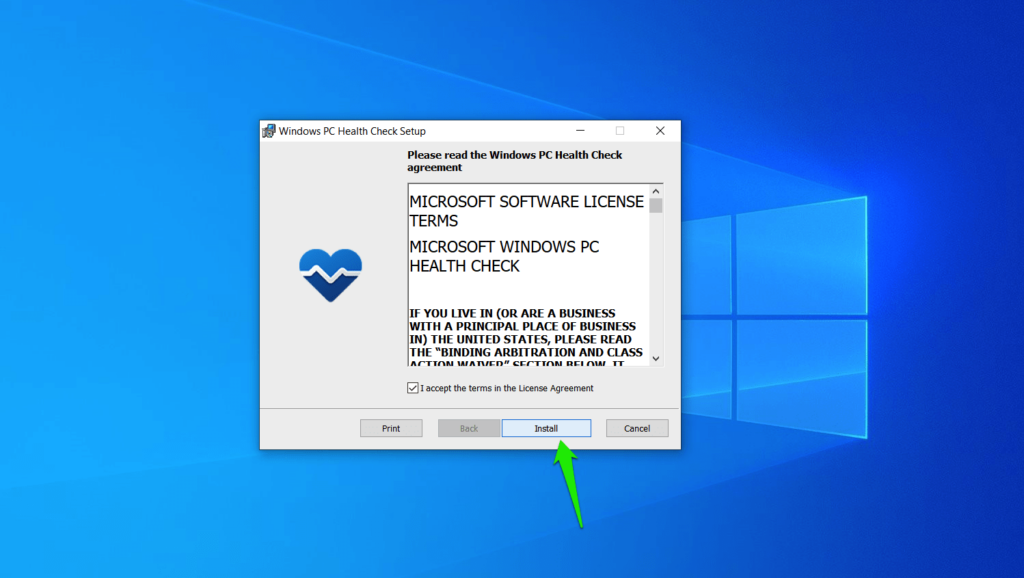The image size is (1024, 578).
Task: Click the scrollbar down arrow in license text
Action: (657, 359)
